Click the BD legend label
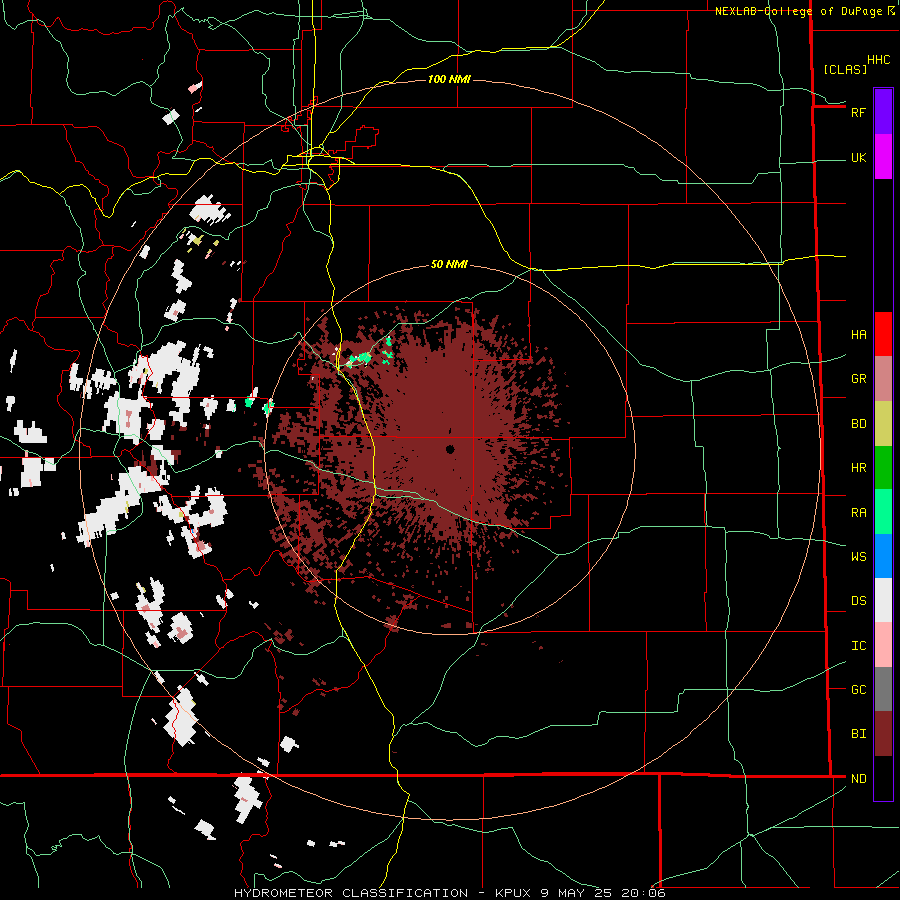 (x=858, y=423)
